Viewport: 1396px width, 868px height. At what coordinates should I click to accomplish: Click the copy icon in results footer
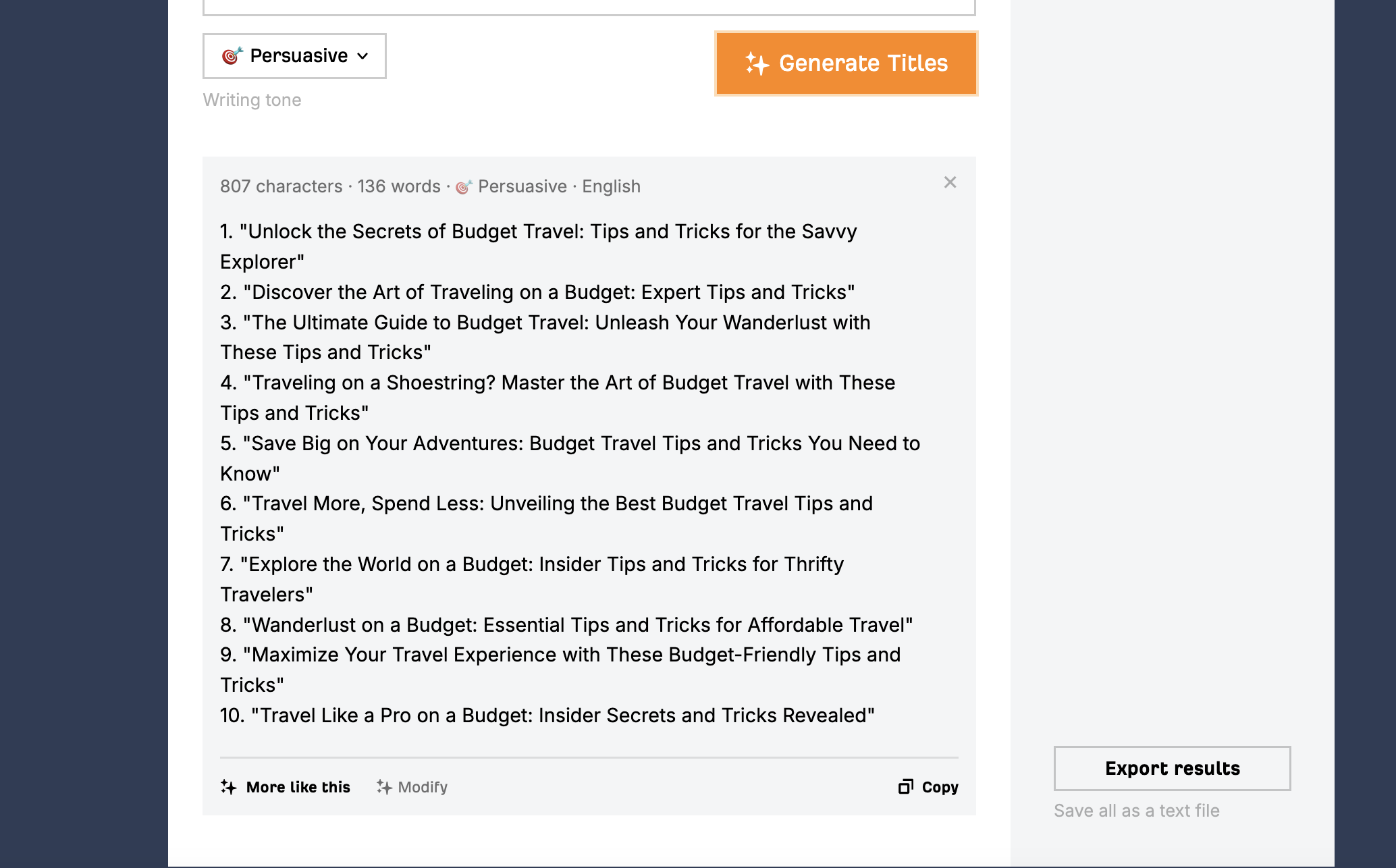pos(905,787)
